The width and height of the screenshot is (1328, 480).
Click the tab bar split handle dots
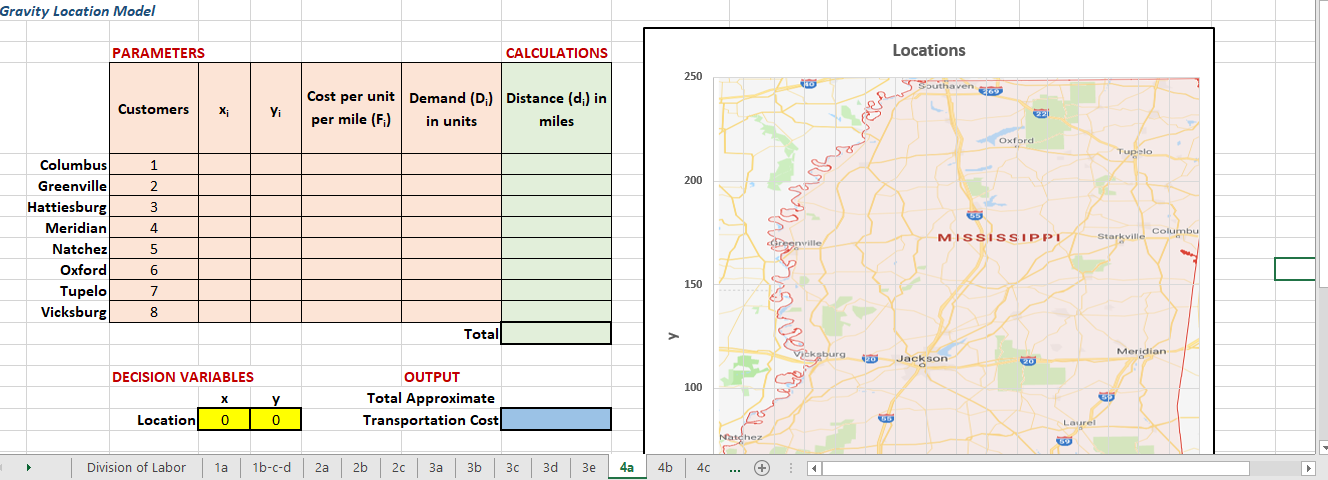(791, 467)
